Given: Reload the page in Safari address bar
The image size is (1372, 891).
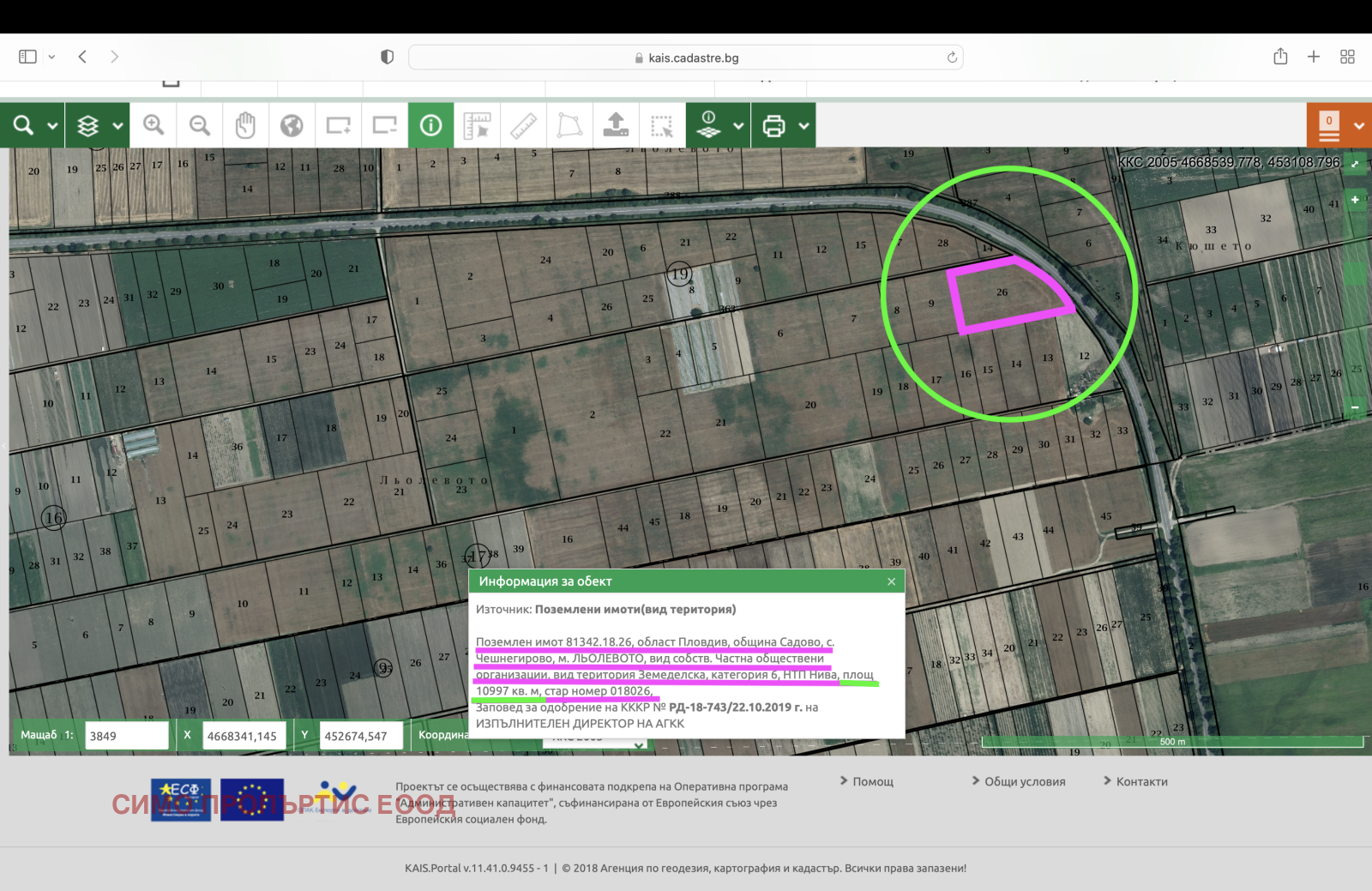Looking at the screenshot, I should pos(952,57).
